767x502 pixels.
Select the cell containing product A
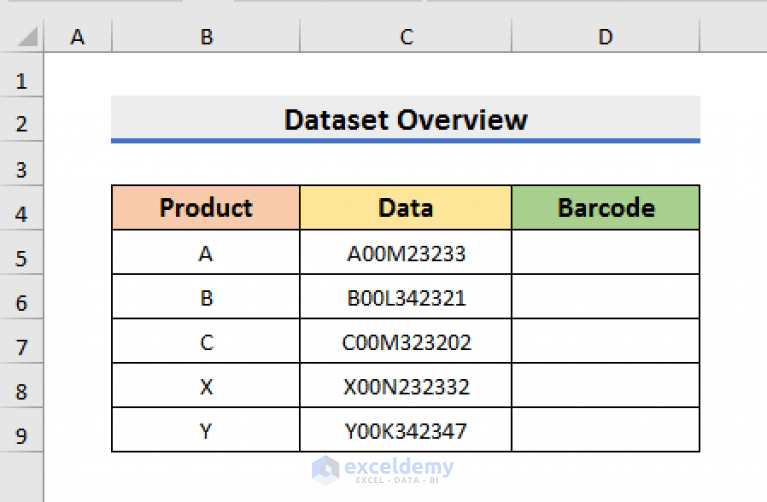tap(206, 252)
